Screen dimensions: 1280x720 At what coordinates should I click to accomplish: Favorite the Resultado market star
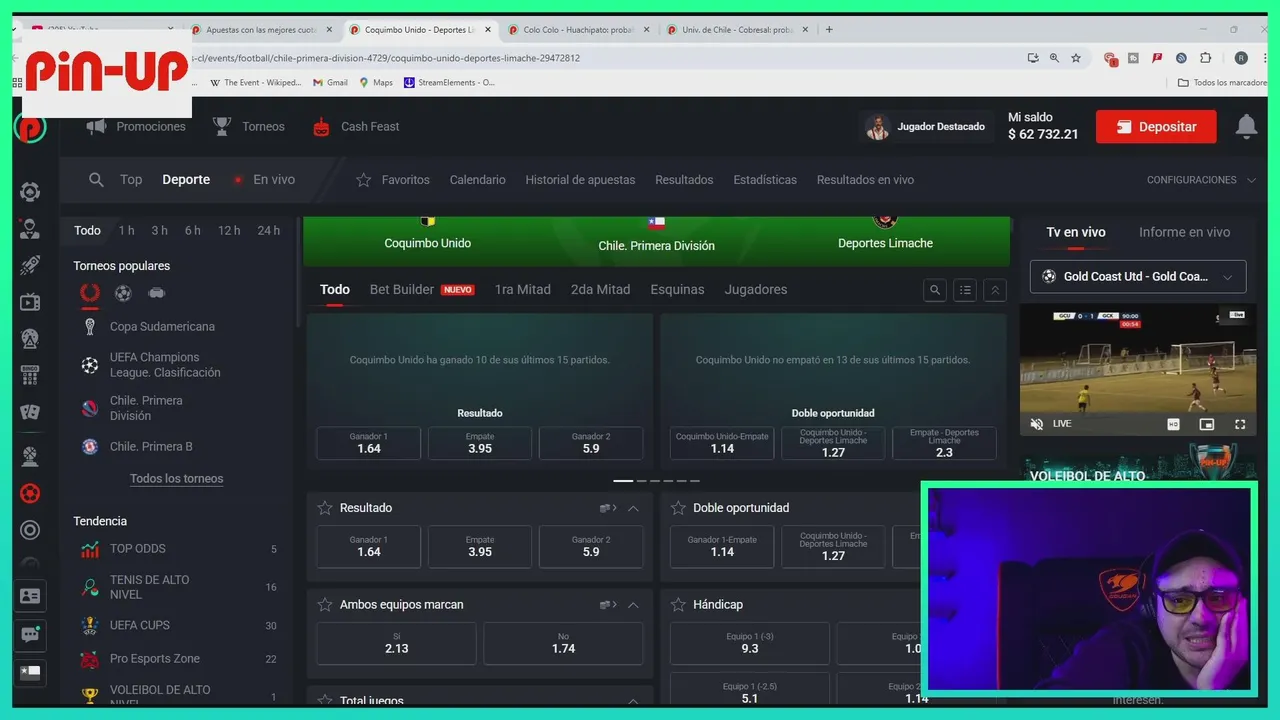coord(324,508)
